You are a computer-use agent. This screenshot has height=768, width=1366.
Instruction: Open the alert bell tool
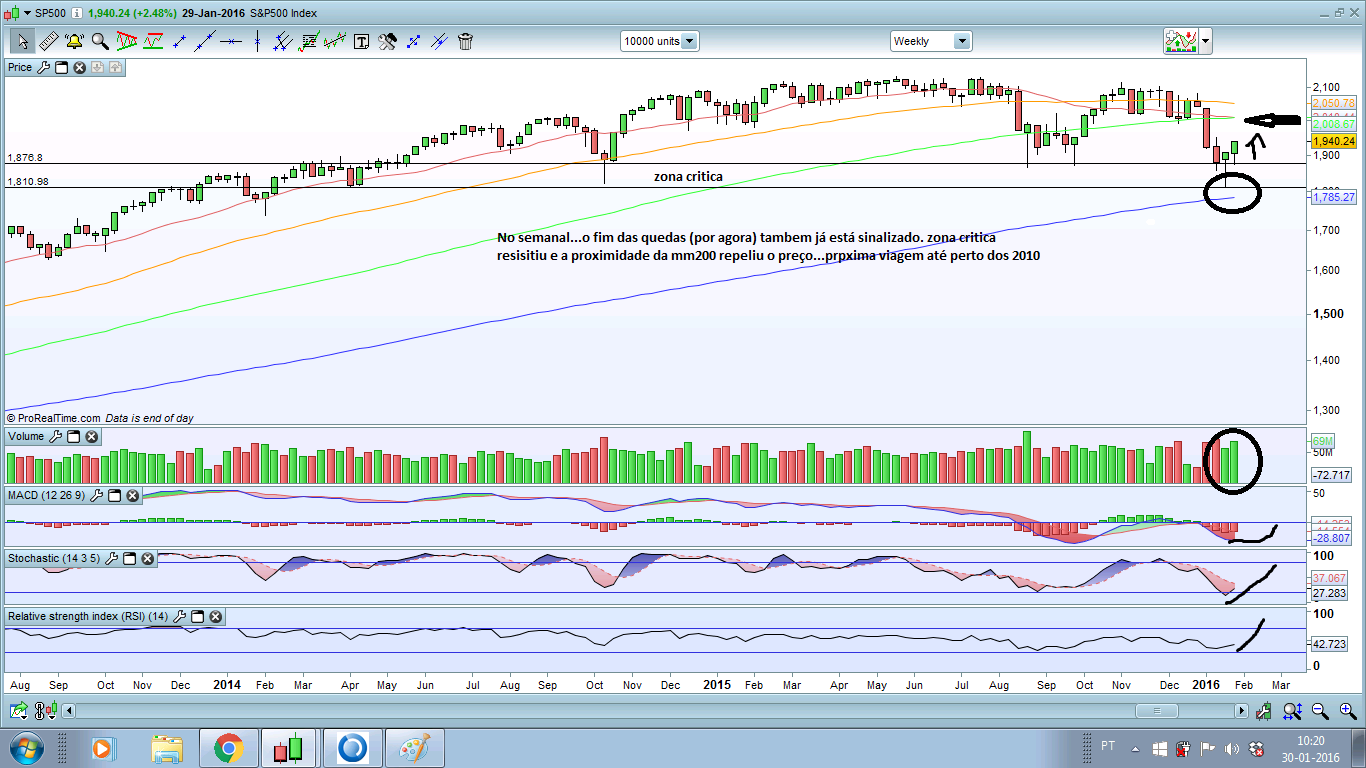[73, 41]
